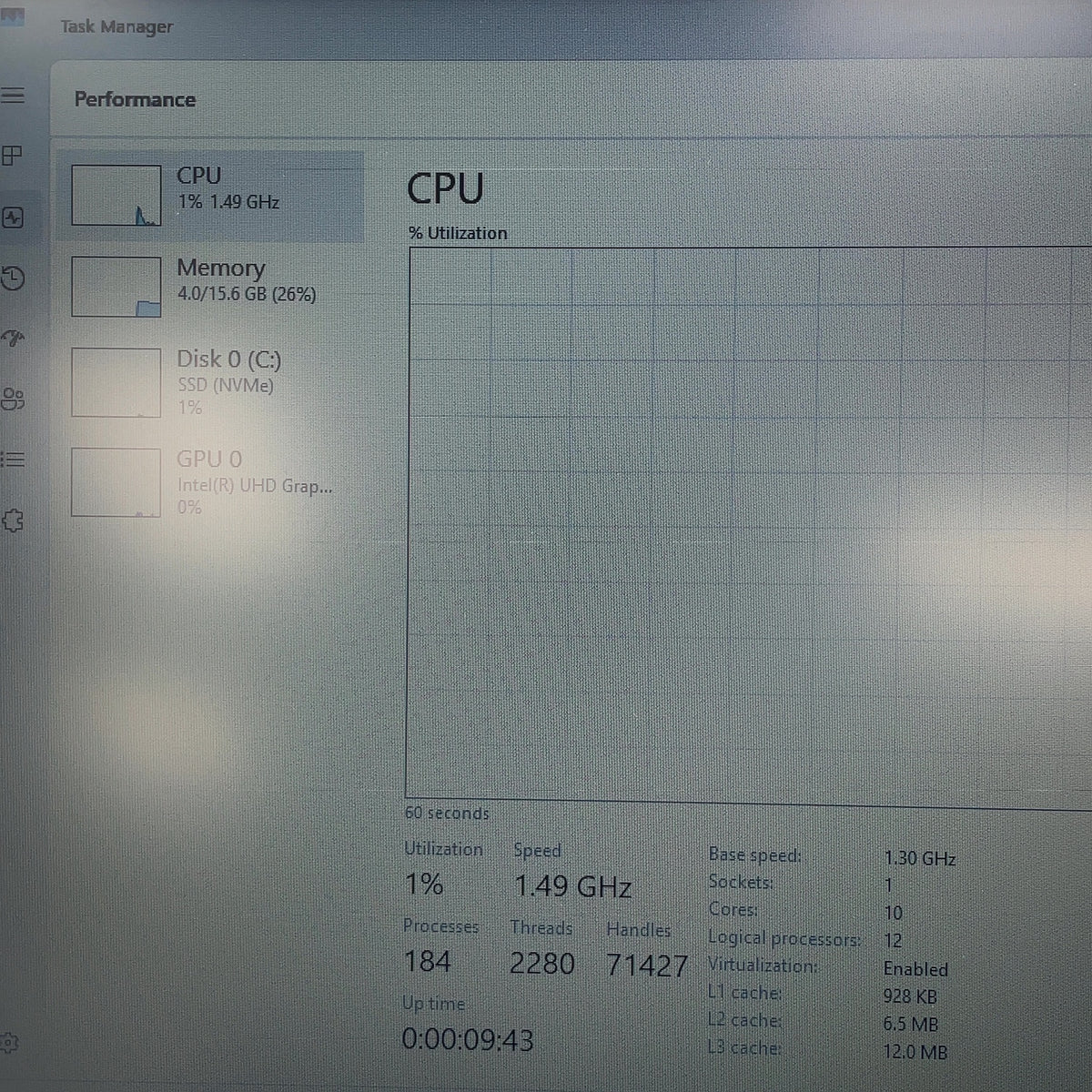Image resolution: width=1092 pixels, height=1092 pixels.
Task: Click the '4.0/15.6 GB (26%)' memory usage text
Action: click(x=247, y=294)
